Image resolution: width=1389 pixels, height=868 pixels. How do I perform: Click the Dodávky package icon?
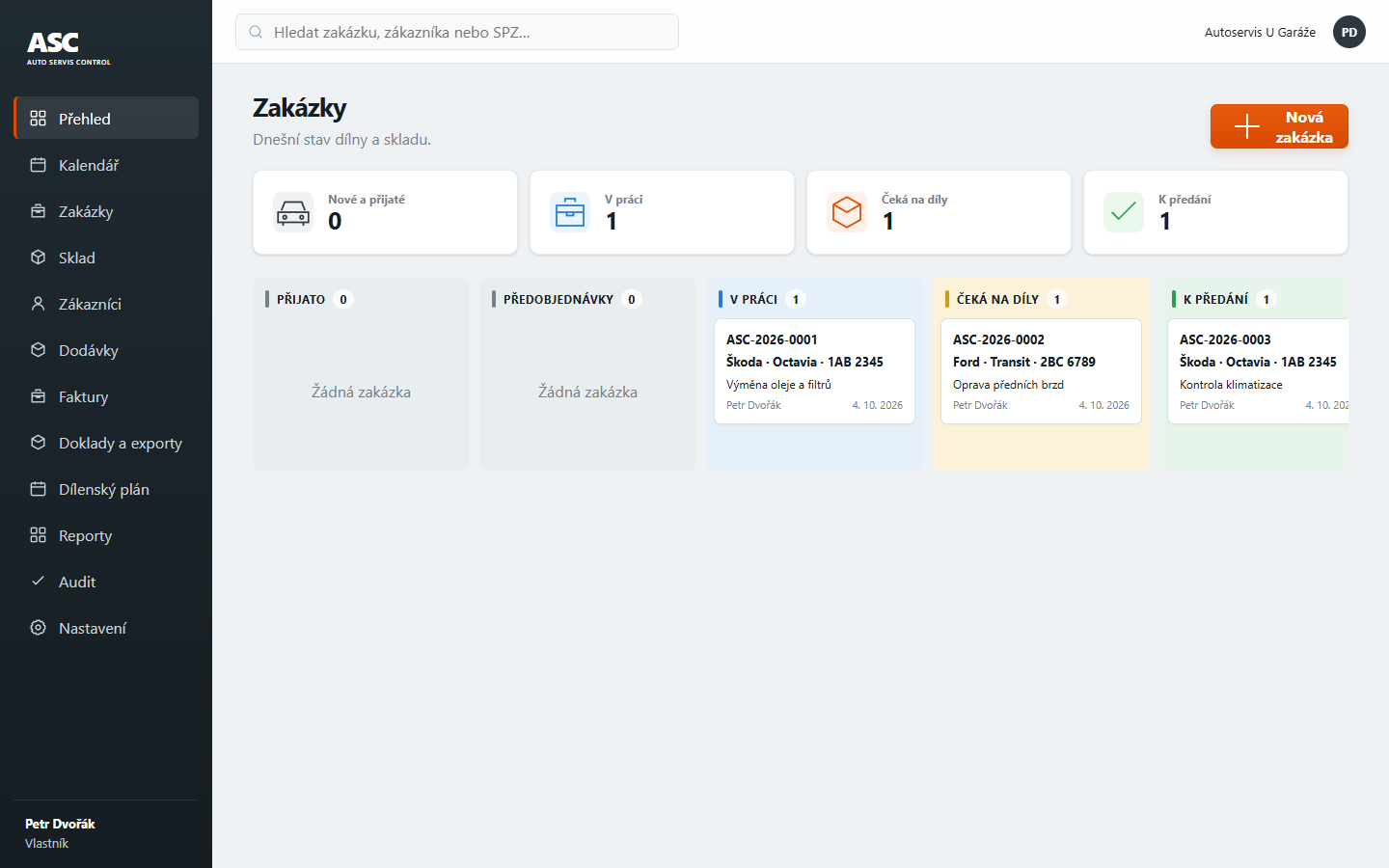[x=38, y=350]
